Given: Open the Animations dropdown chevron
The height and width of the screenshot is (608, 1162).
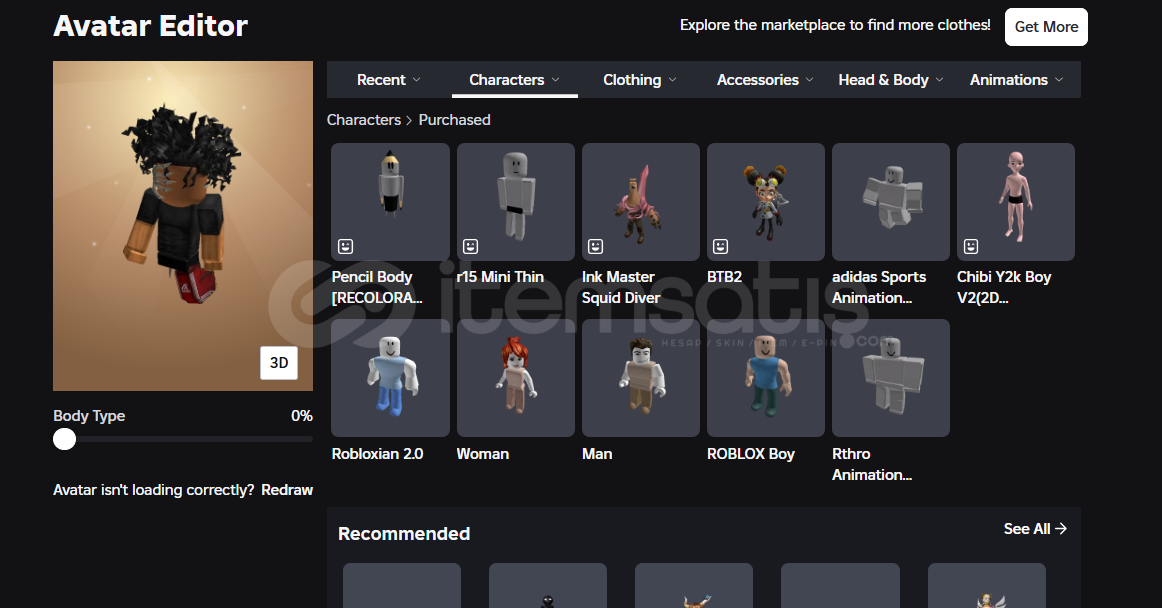Looking at the screenshot, I should coord(1059,80).
